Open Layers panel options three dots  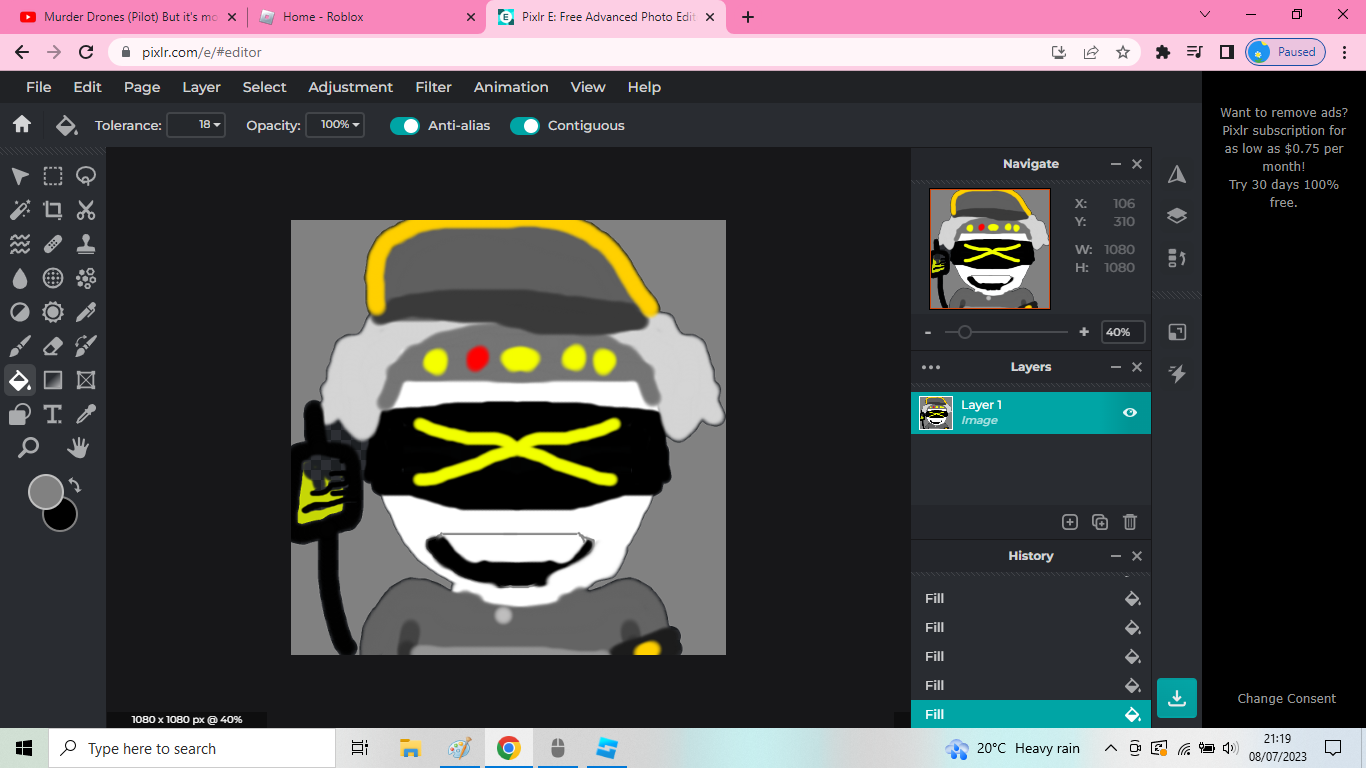click(931, 367)
